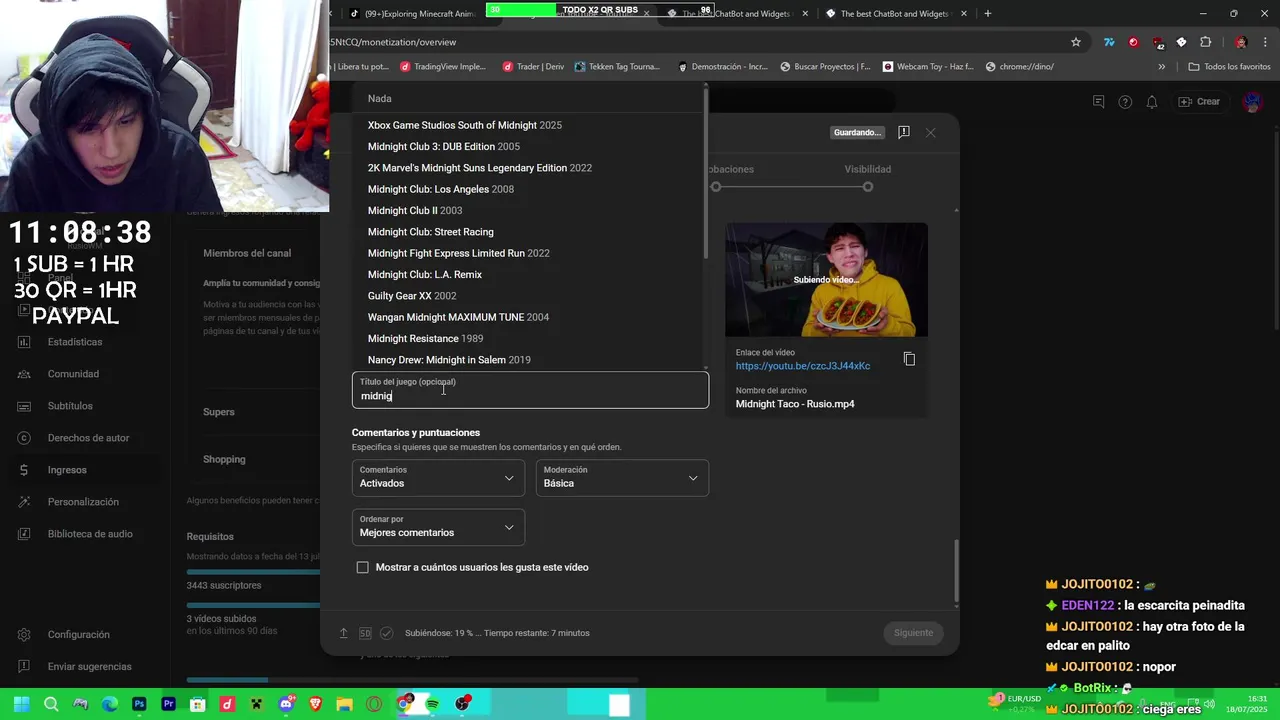Open Ingresos in the Studio sidebar
The image size is (1280, 720).
tap(67, 470)
